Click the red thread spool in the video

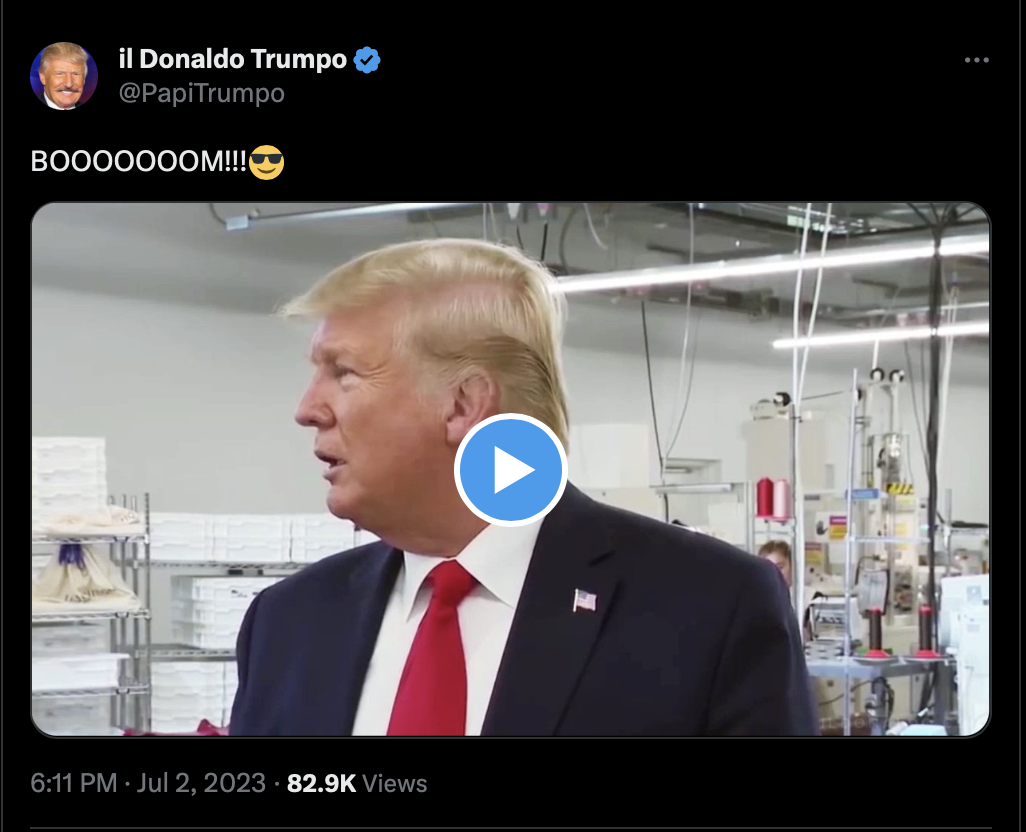click(765, 498)
